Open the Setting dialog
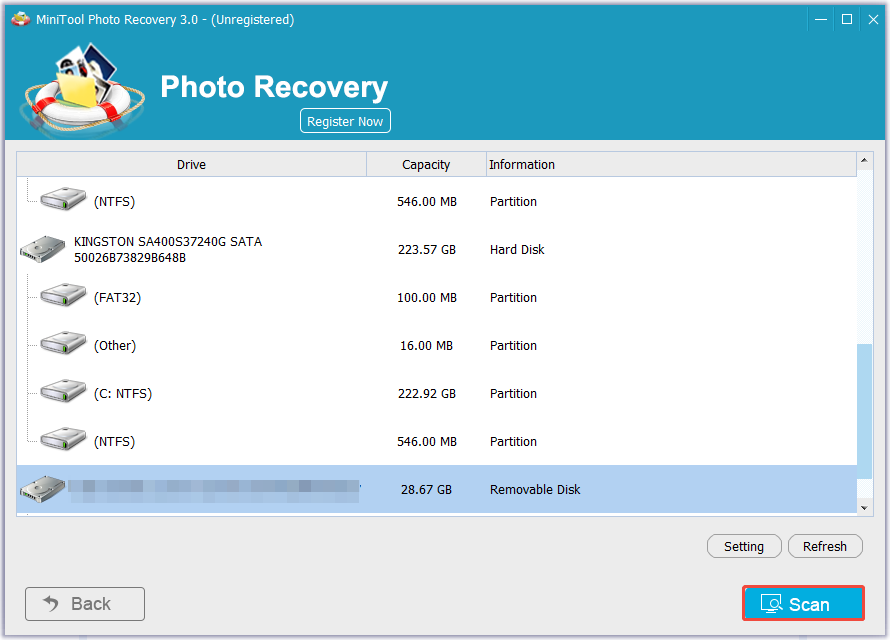 [x=744, y=546]
